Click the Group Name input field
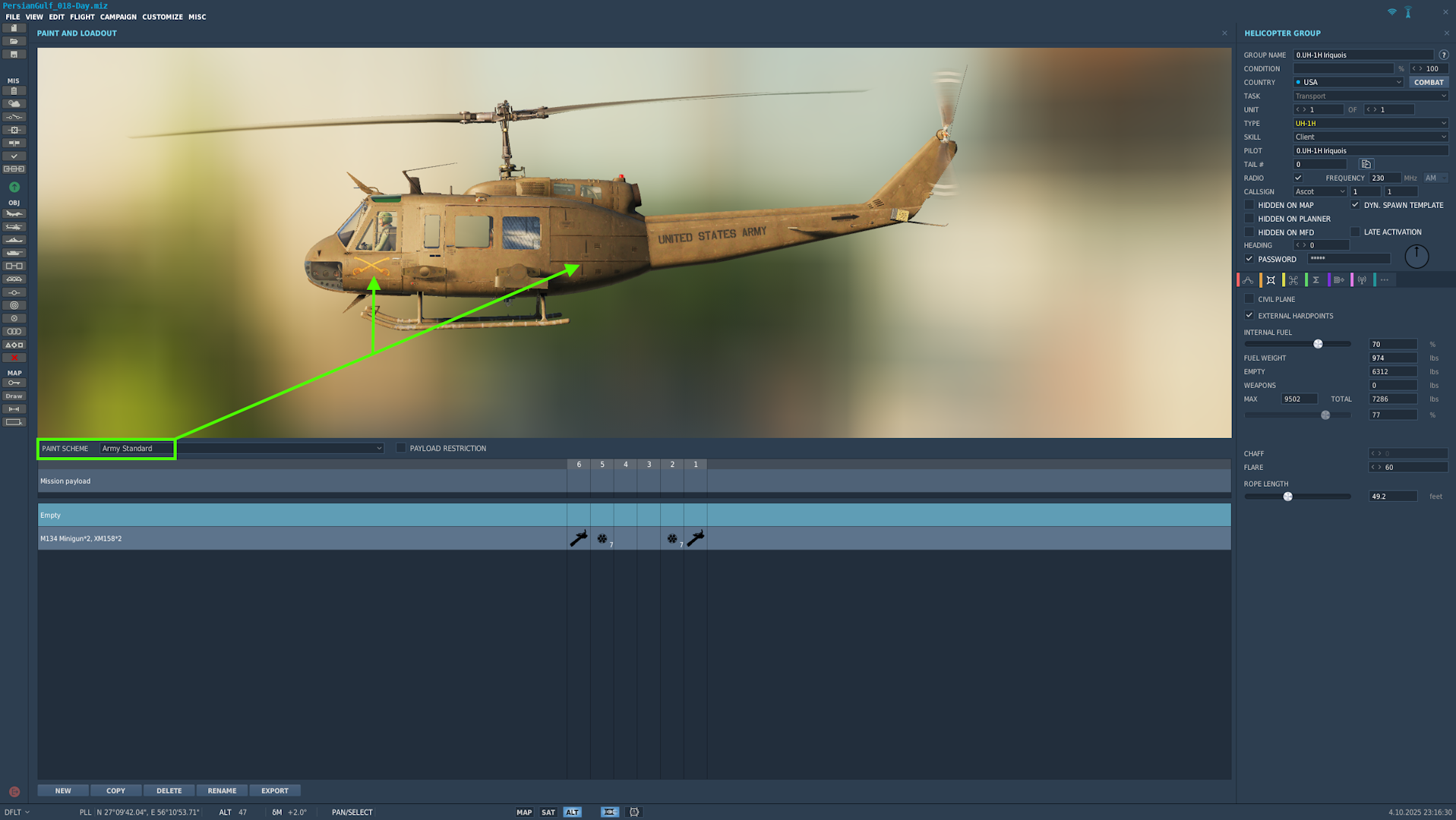This screenshot has width=1456, height=820. pyautogui.click(x=1363, y=55)
